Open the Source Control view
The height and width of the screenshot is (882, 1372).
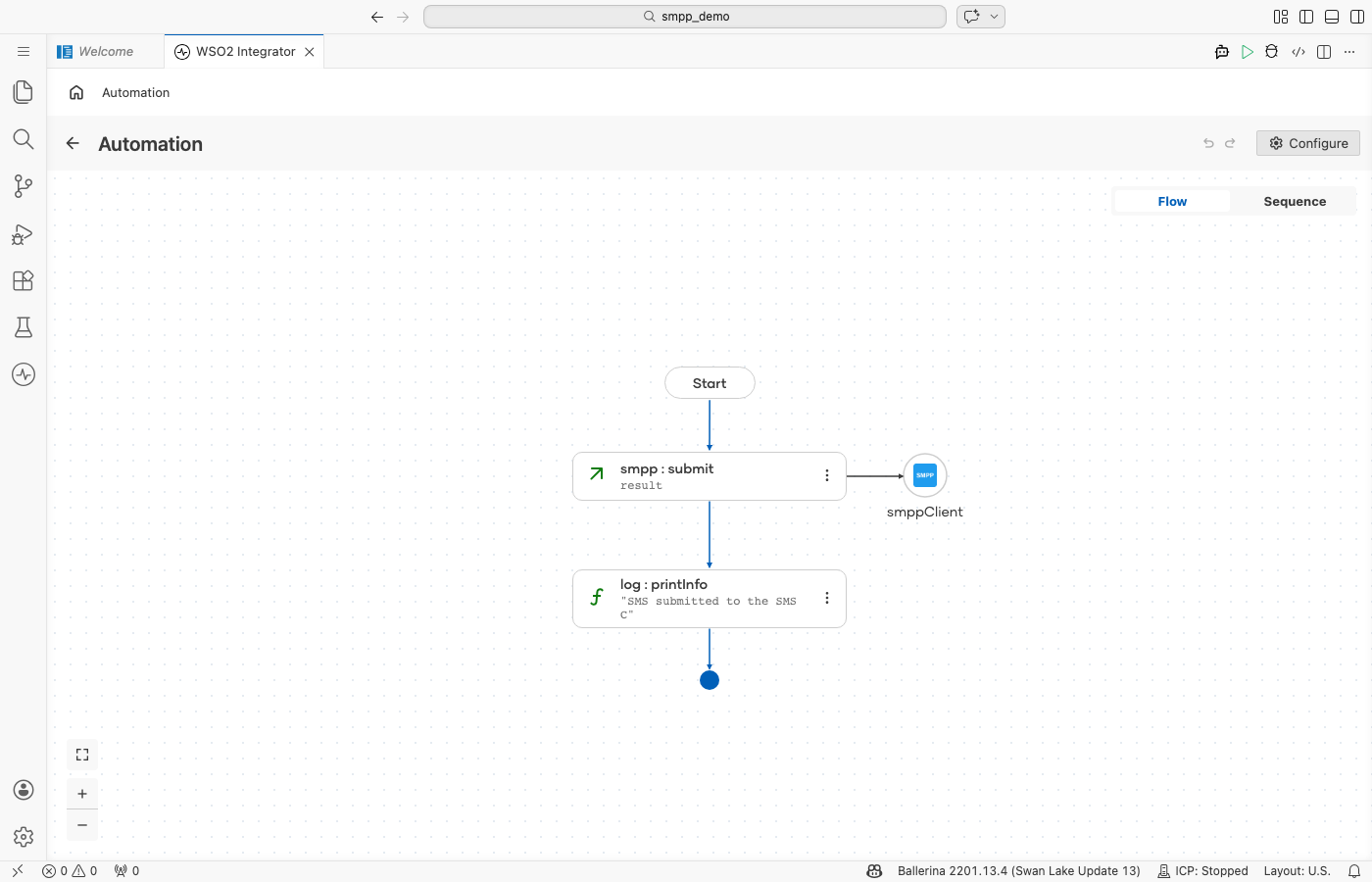tap(24, 186)
